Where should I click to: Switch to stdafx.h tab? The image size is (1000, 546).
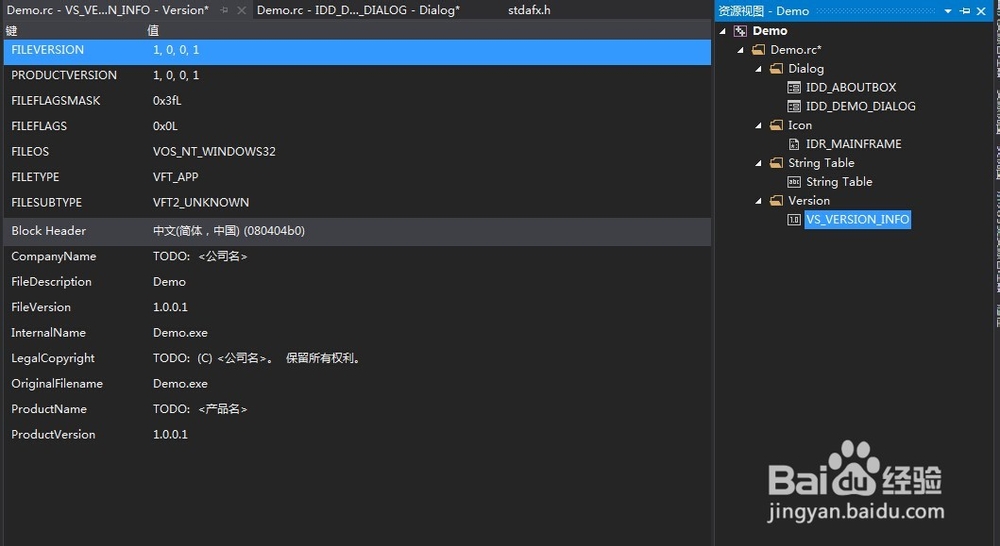pyautogui.click(x=529, y=10)
